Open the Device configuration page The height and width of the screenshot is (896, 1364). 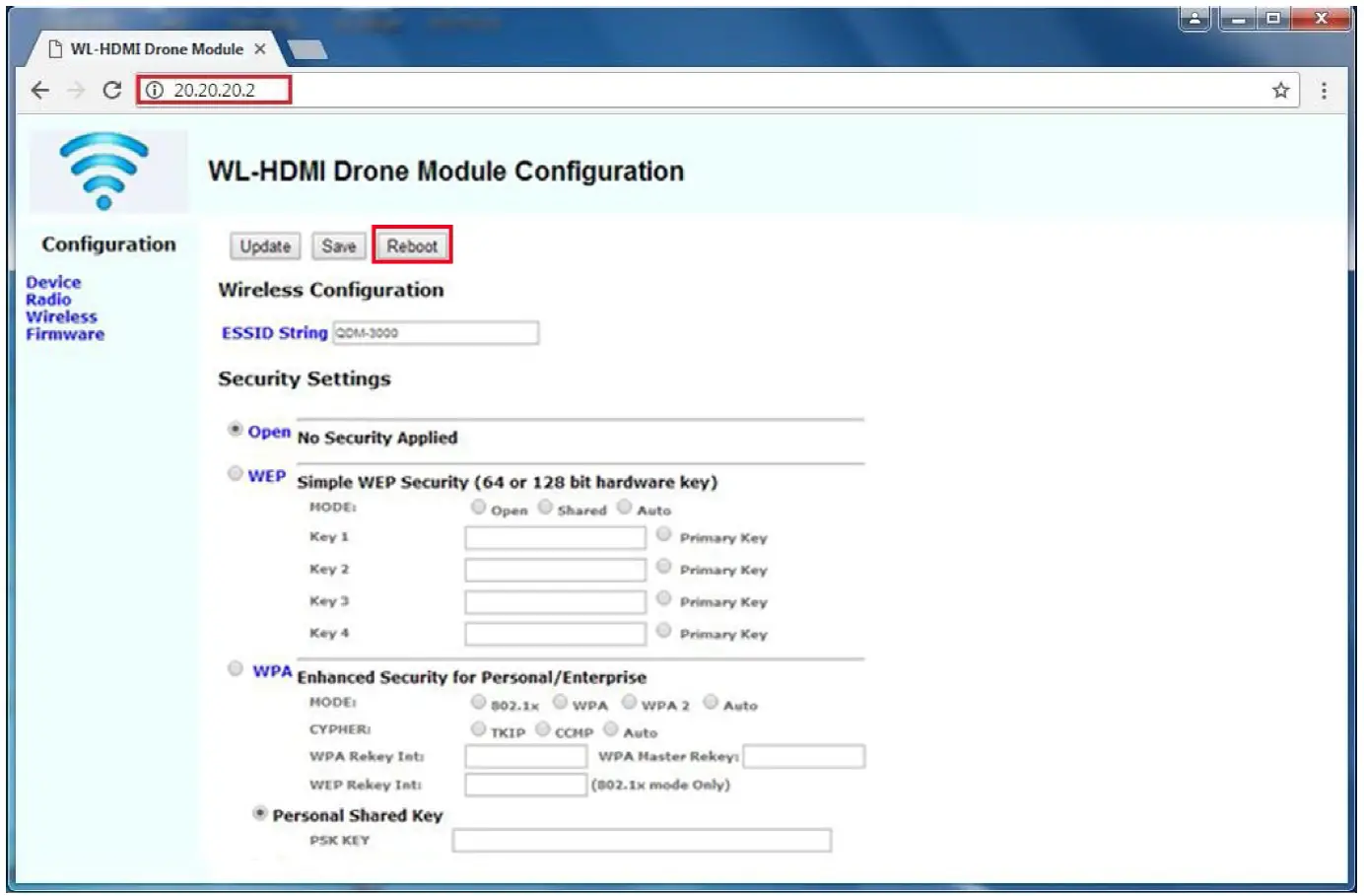(x=53, y=283)
